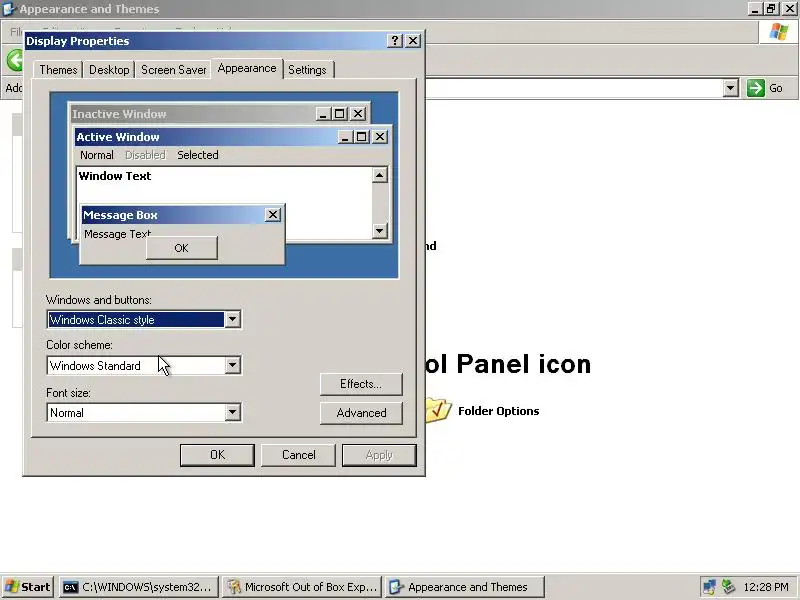Click Selected menu item in preview

[198, 155]
